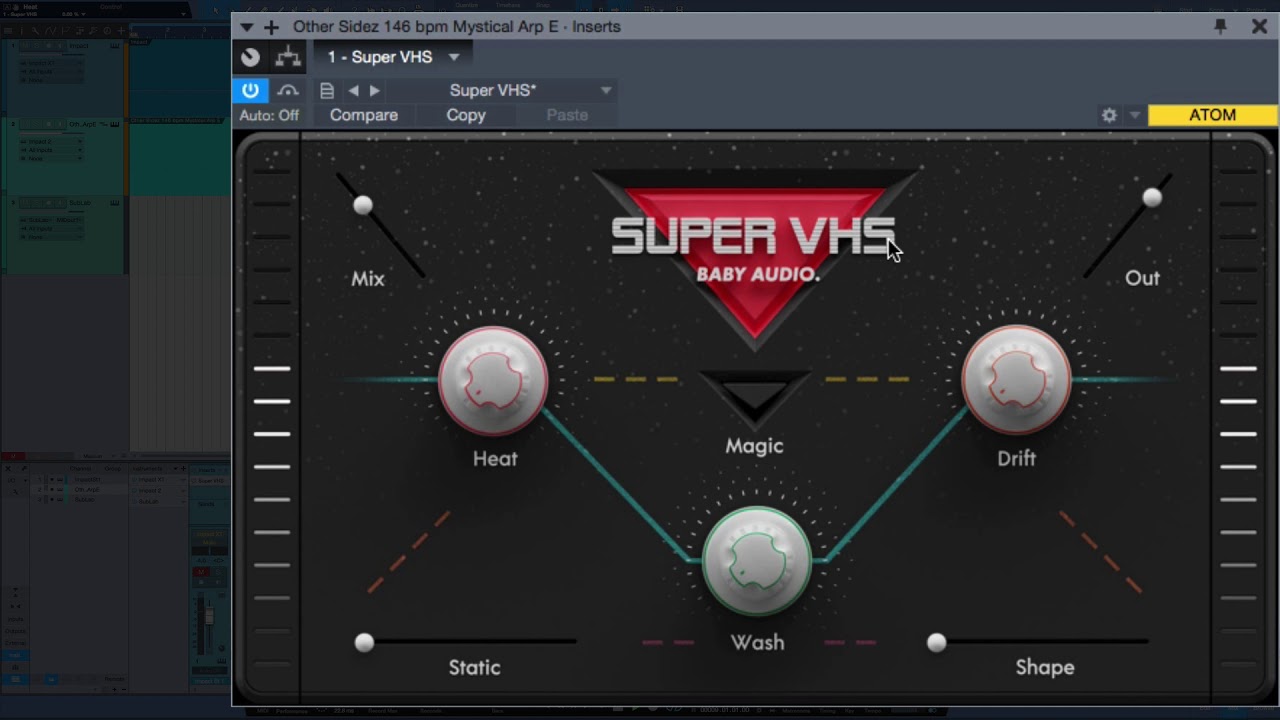This screenshot has height=720, width=1280.
Task: Click the Out label
Action: [x=1142, y=278]
